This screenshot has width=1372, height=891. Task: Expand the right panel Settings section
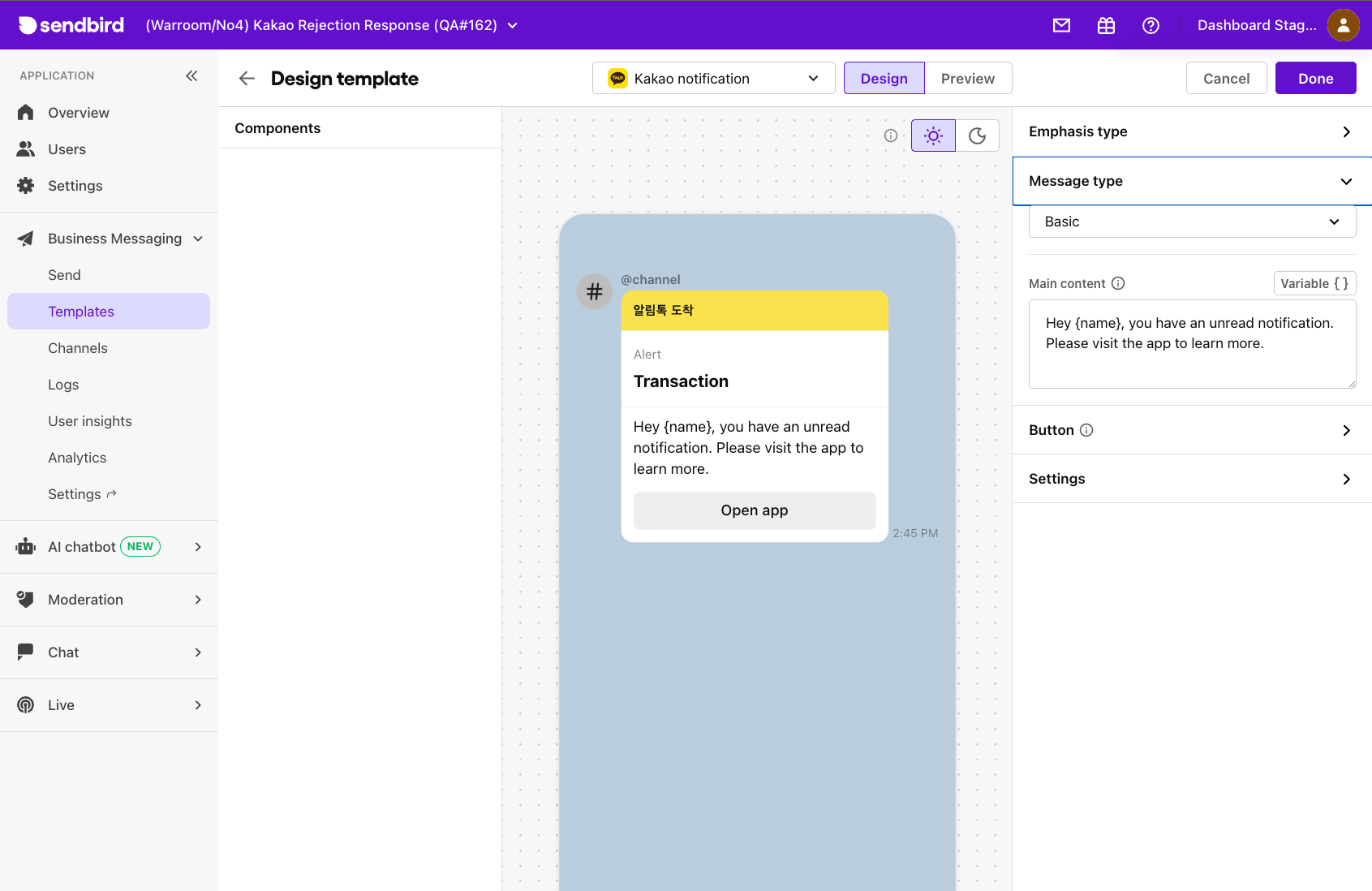click(x=1192, y=479)
